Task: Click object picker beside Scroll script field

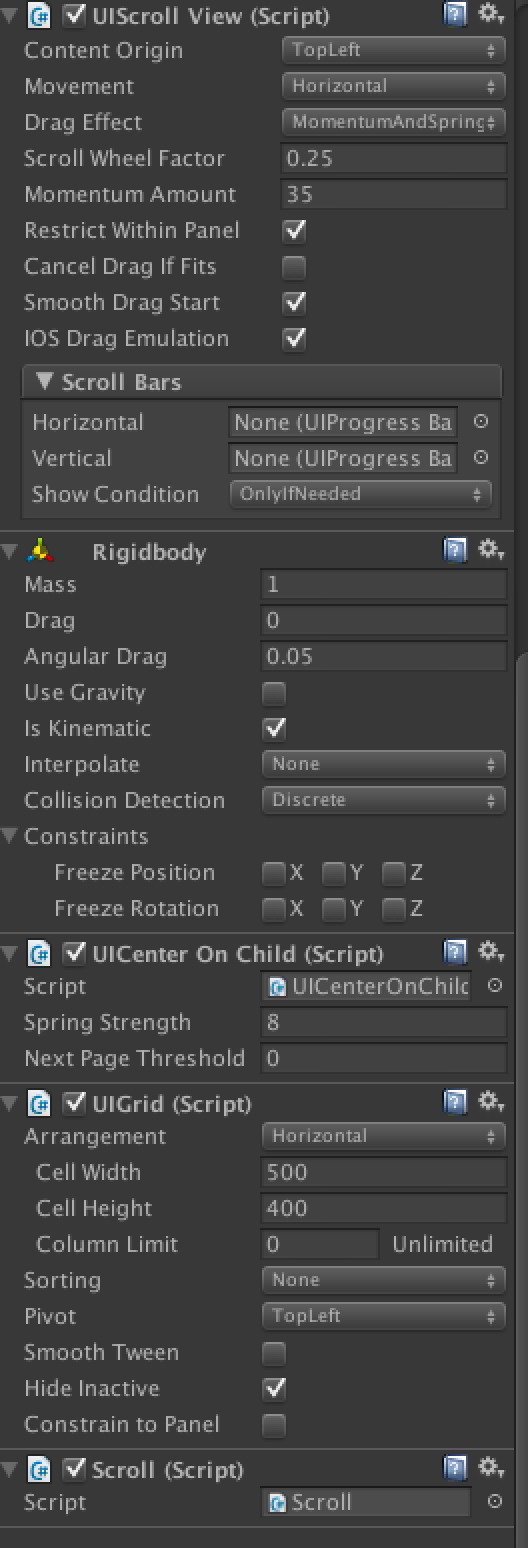Action: 494,1502
